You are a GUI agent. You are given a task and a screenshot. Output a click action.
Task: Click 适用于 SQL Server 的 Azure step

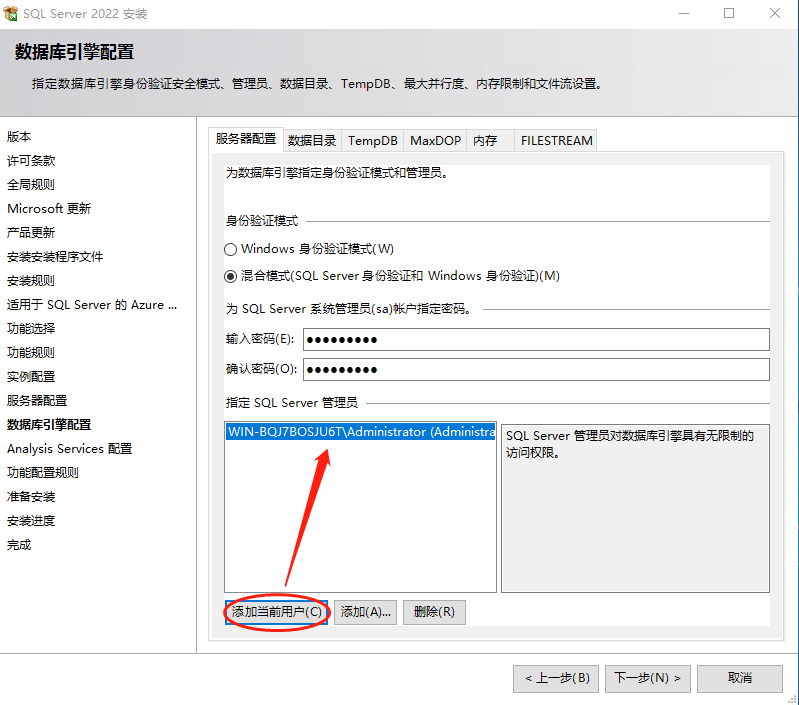point(92,305)
